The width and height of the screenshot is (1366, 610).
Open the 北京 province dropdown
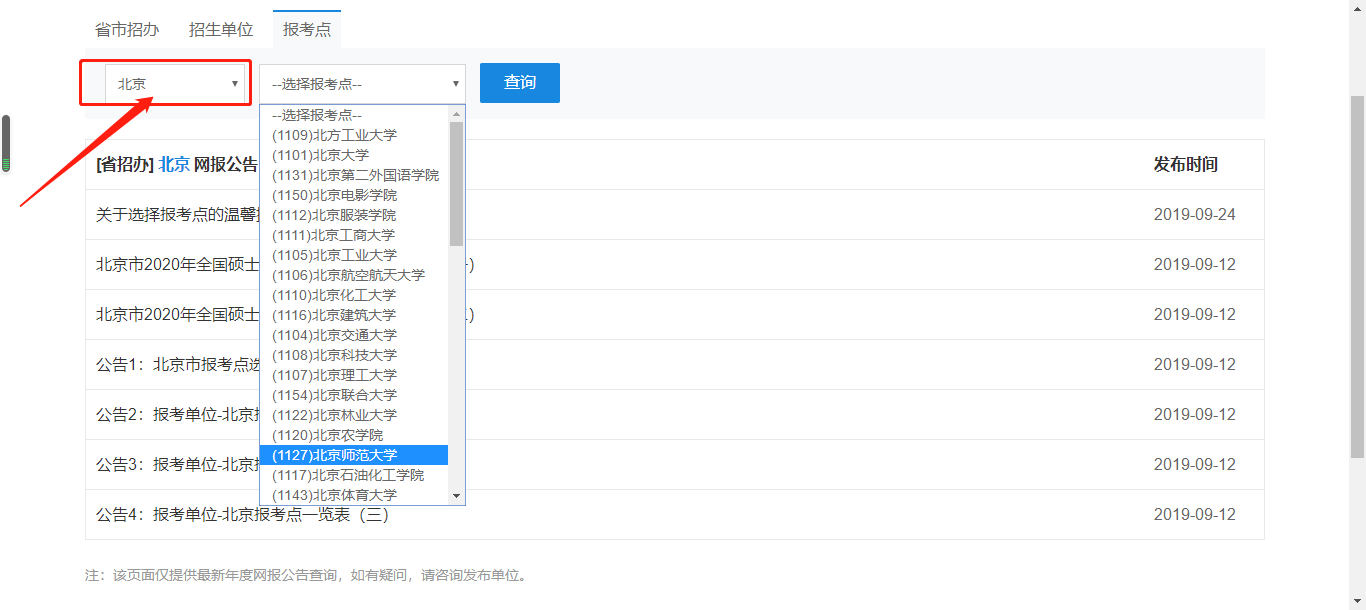click(176, 84)
